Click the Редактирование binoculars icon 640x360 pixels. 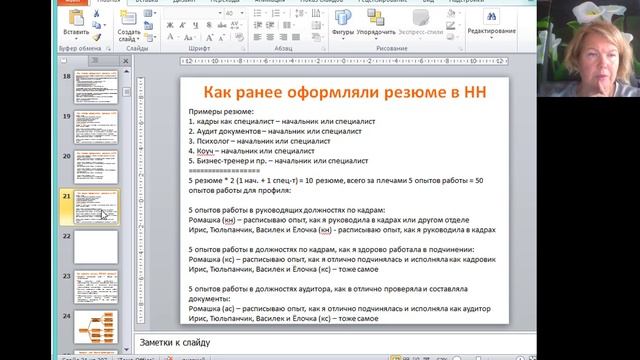491,17
